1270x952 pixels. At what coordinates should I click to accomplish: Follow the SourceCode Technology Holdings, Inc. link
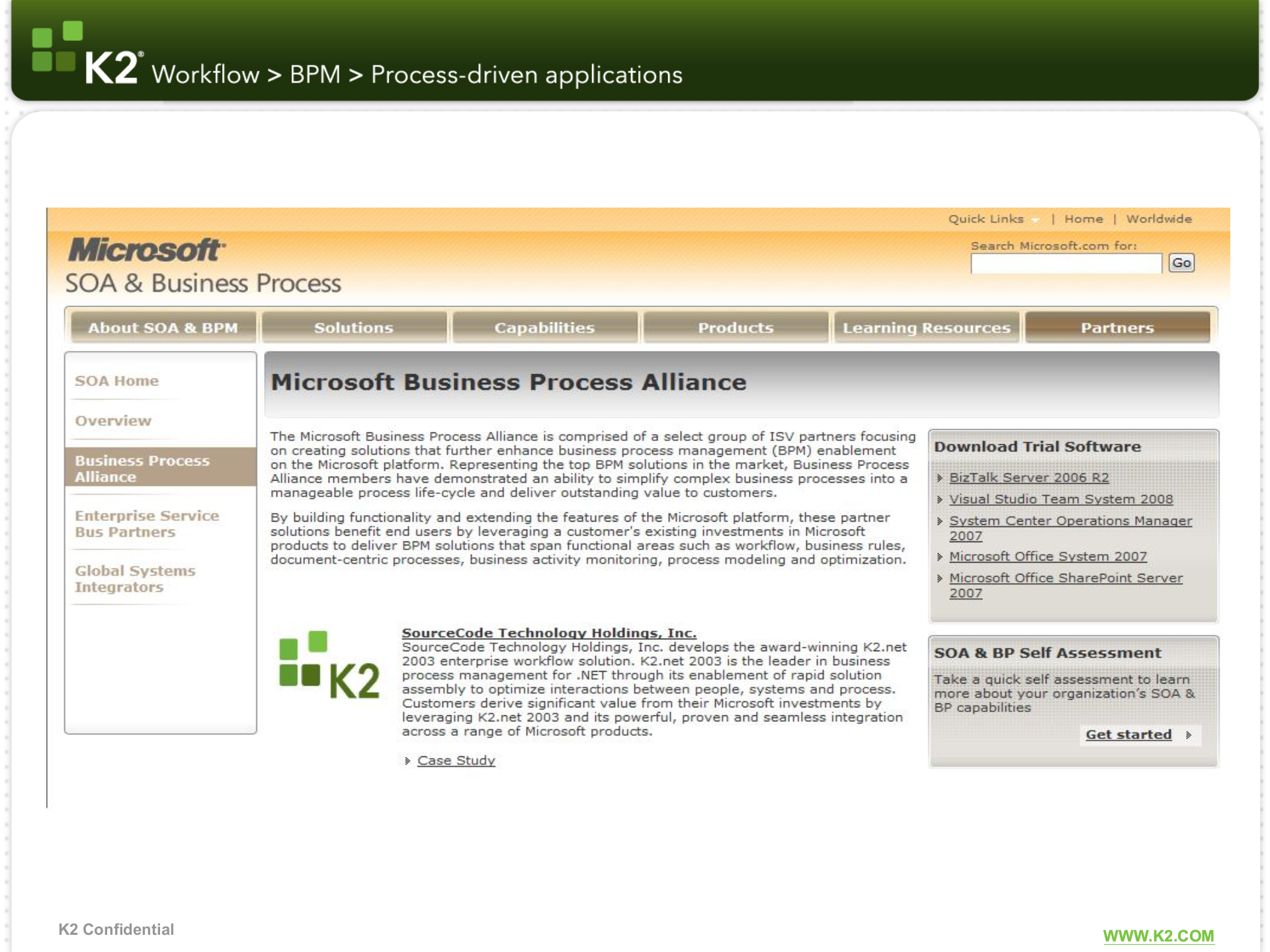coord(548,633)
